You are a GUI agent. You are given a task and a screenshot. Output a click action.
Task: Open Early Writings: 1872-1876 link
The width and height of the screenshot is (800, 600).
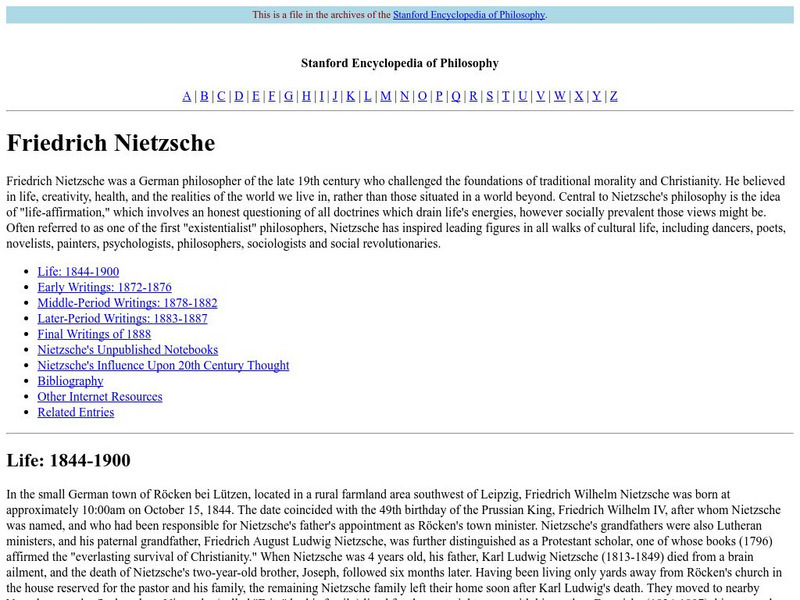point(105,287)
